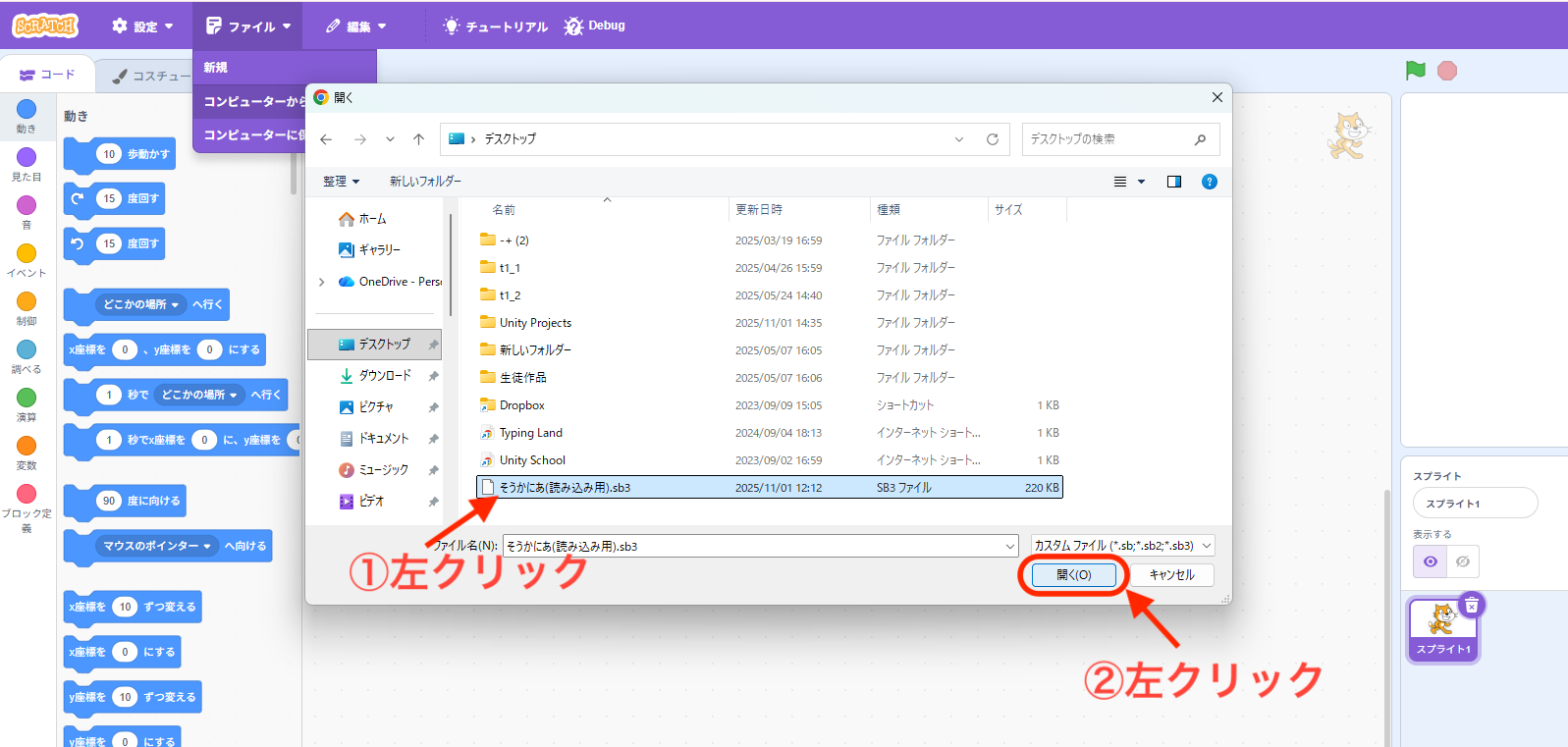Expand ファイル名 combo box dropdown arrow
Viewport: 1568px width, 747px height.
1009,546
